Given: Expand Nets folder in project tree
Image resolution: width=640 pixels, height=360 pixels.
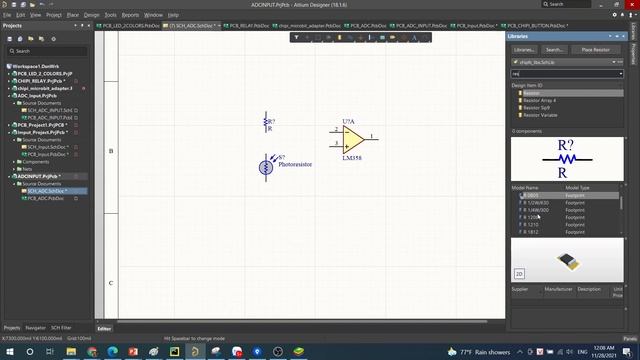Looking at the screenshot, I should (14, 169).
